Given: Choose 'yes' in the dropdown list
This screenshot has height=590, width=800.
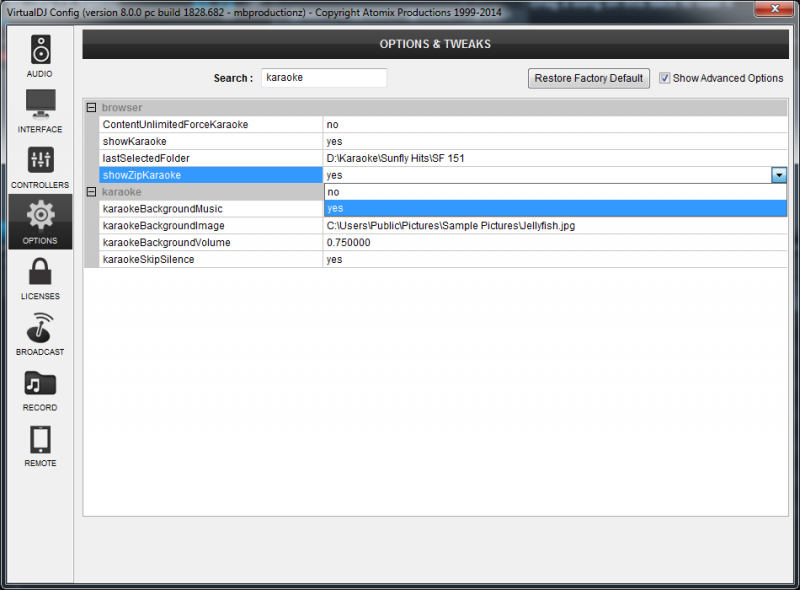Looking at the screenshot, I should (x=555, y=208).
